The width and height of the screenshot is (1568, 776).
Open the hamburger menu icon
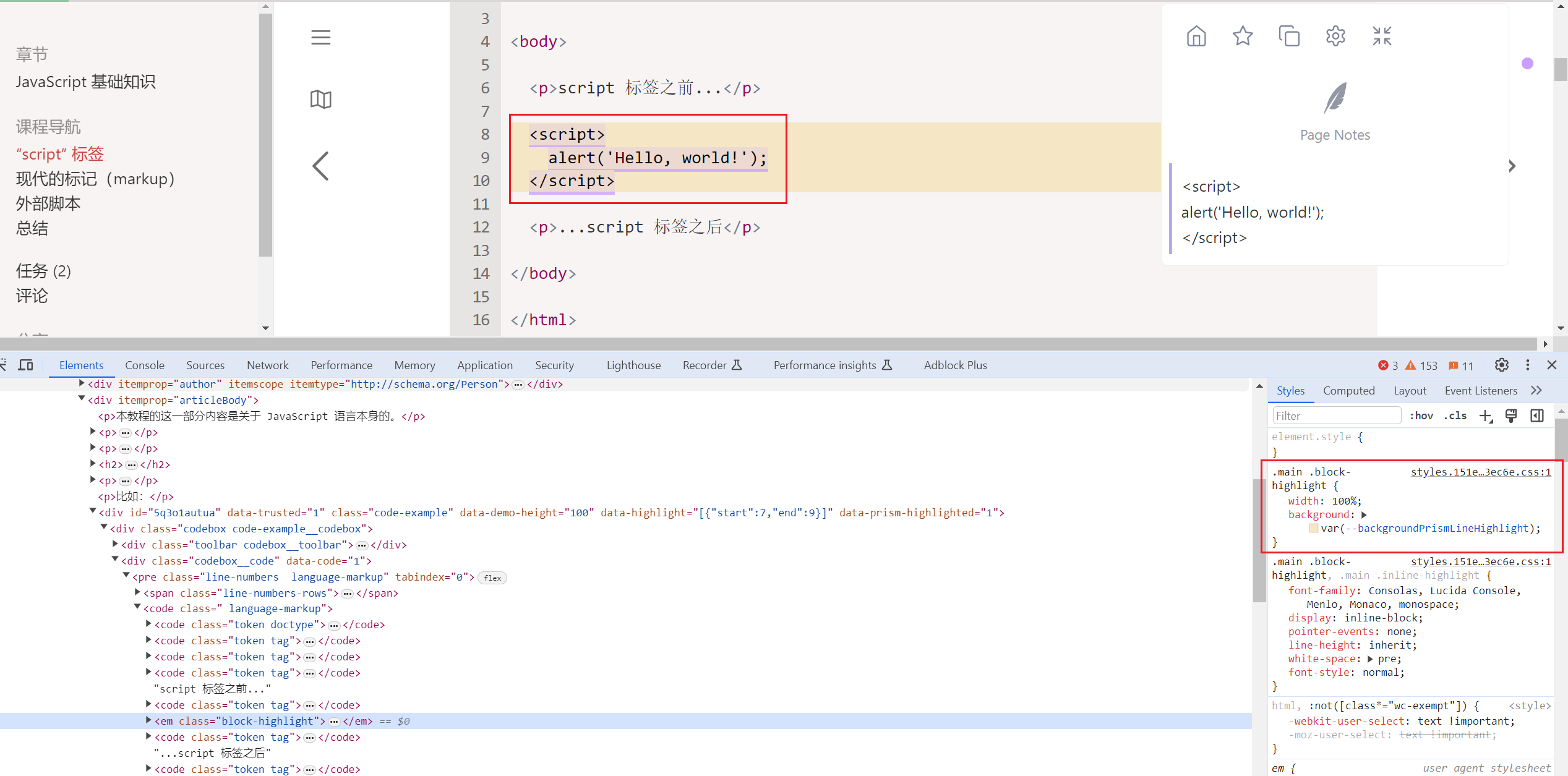pos(320,38)
